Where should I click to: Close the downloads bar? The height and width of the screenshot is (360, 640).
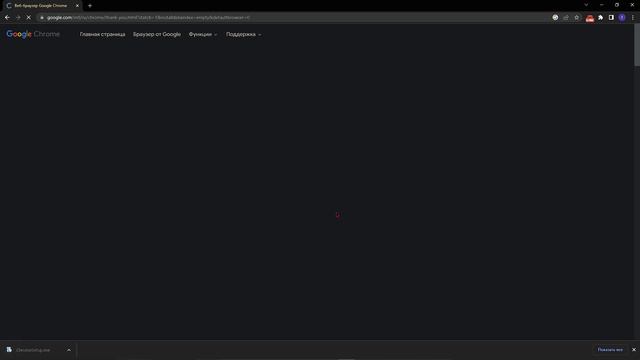coord(633,350)
